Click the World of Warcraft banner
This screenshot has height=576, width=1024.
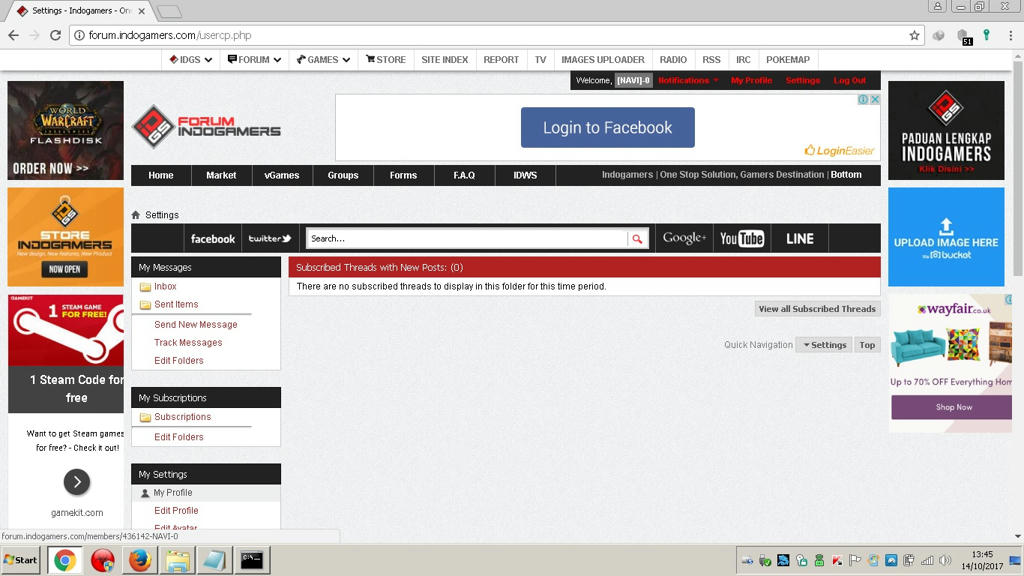(x=65, y=130)
